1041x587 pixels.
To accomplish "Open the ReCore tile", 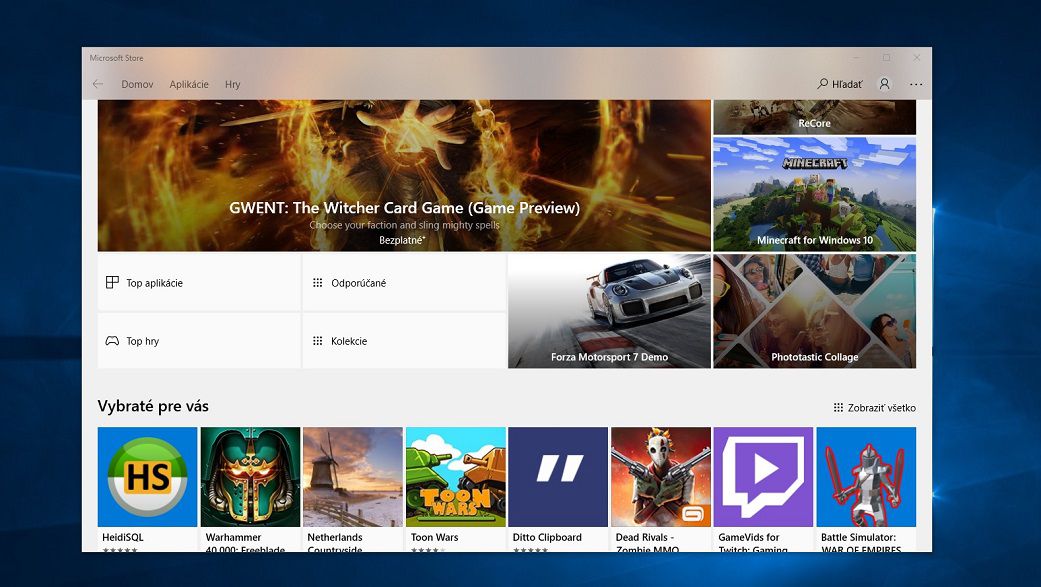I will (x=815, y=118).
